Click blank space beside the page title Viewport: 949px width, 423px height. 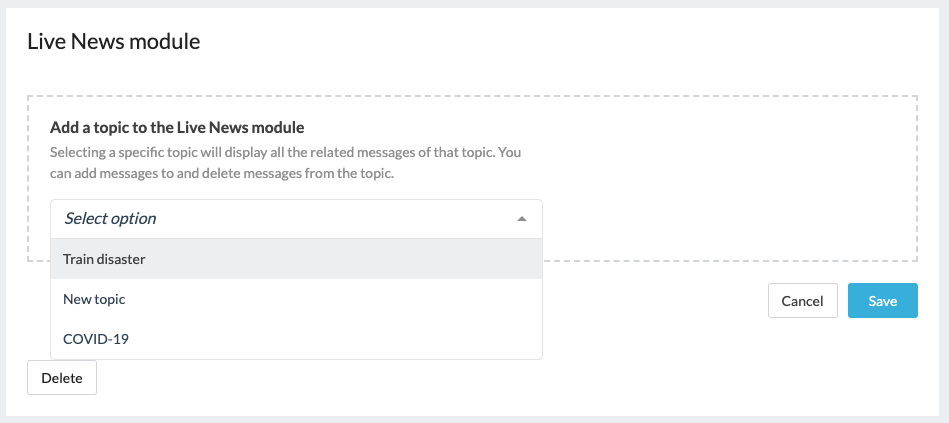coord(545,42)
